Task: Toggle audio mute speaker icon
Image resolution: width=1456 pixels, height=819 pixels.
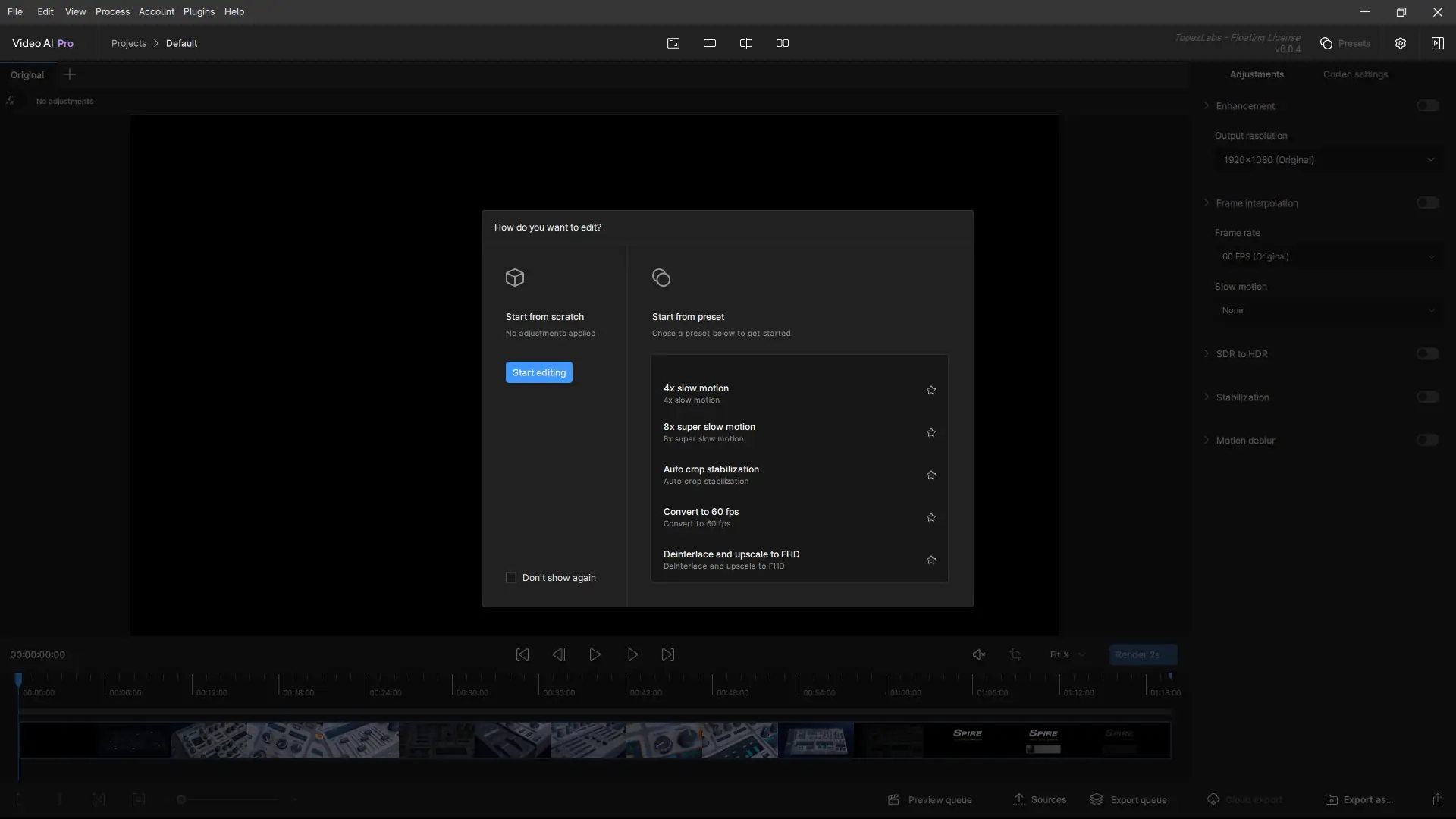Action: (x=978, y=654)
